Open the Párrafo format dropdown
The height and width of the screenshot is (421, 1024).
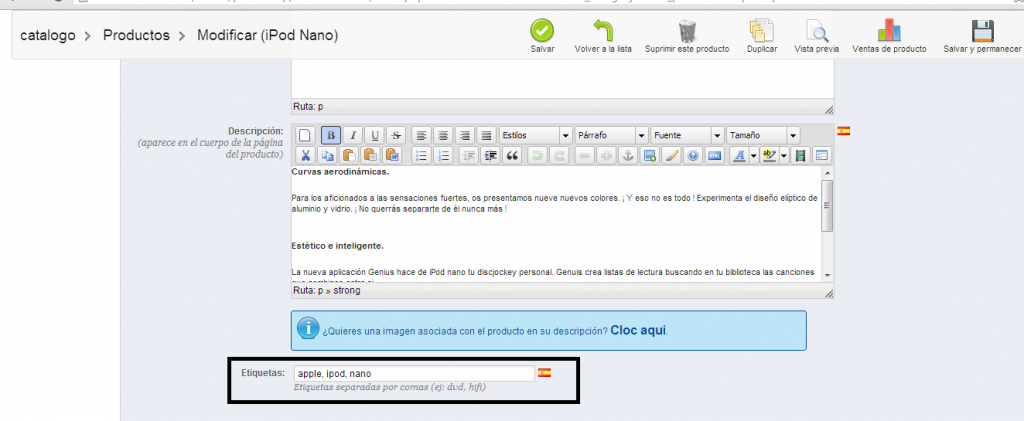(611, 135)
